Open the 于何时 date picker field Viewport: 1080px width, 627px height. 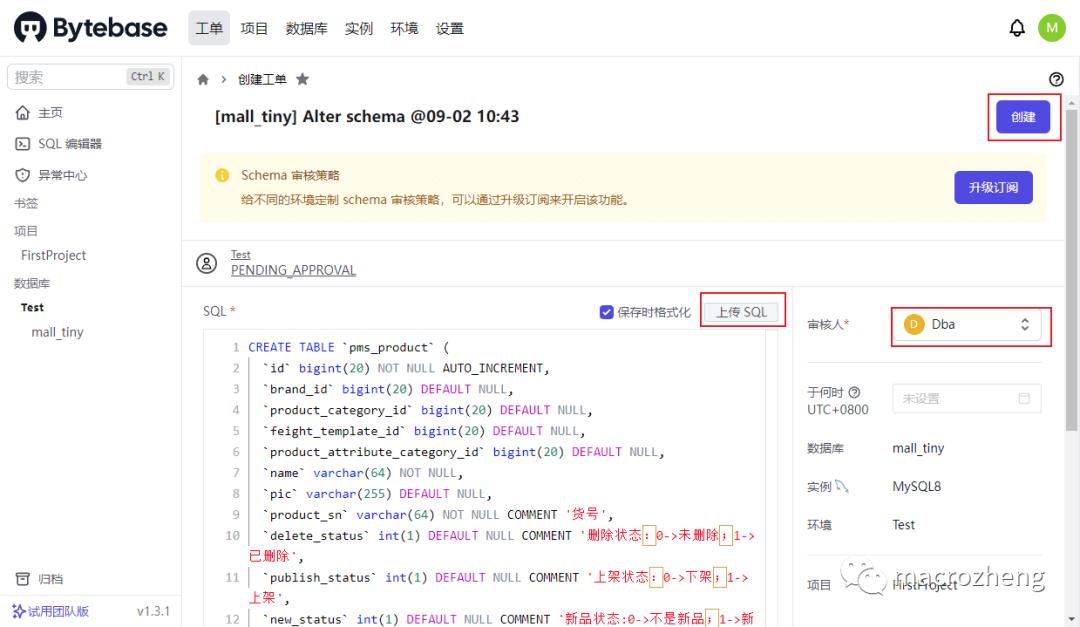pyautogui.click(x=966, y=398)
